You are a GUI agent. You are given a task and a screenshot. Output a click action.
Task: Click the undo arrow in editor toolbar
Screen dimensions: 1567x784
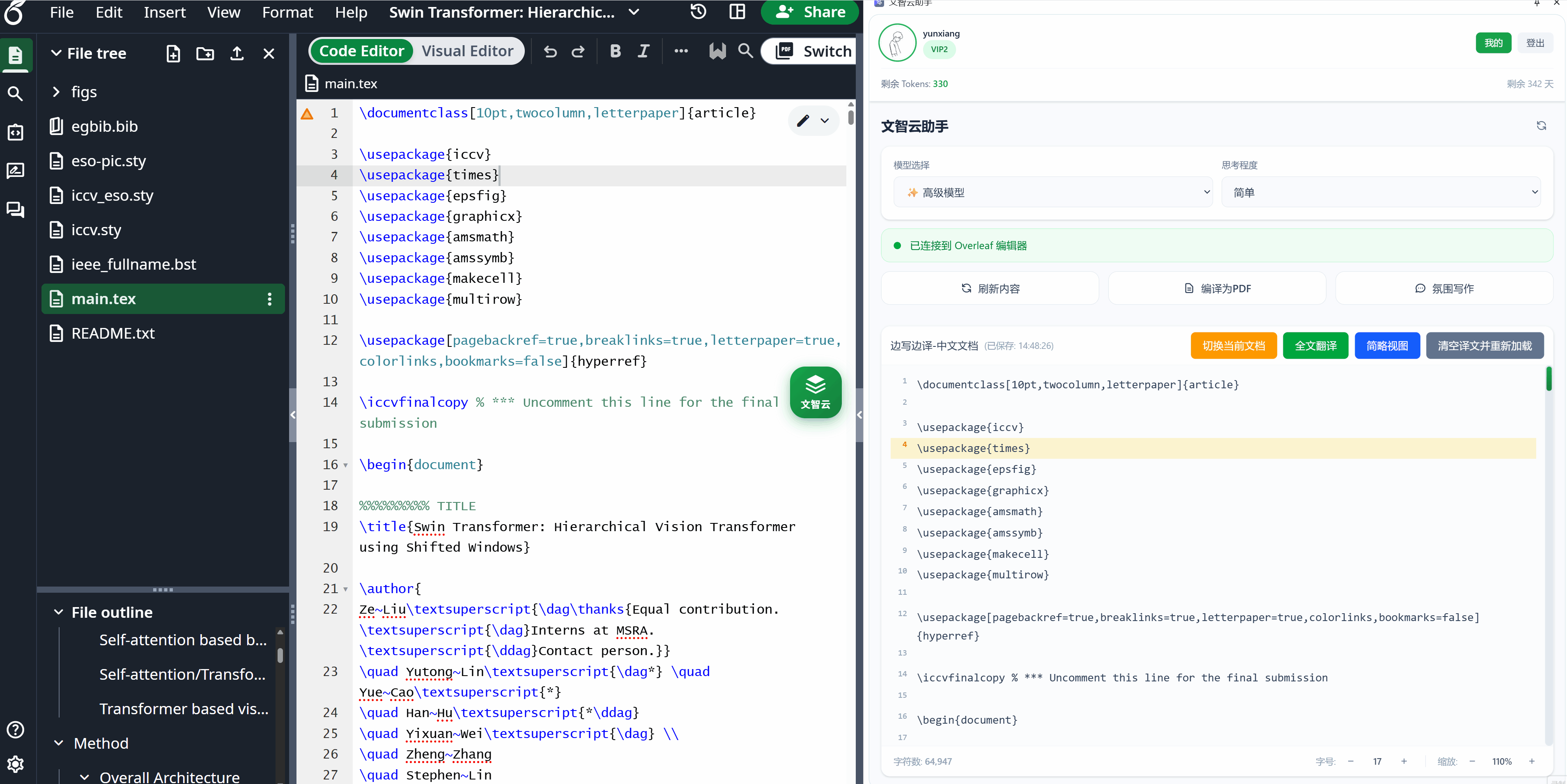tap(551, 51)
